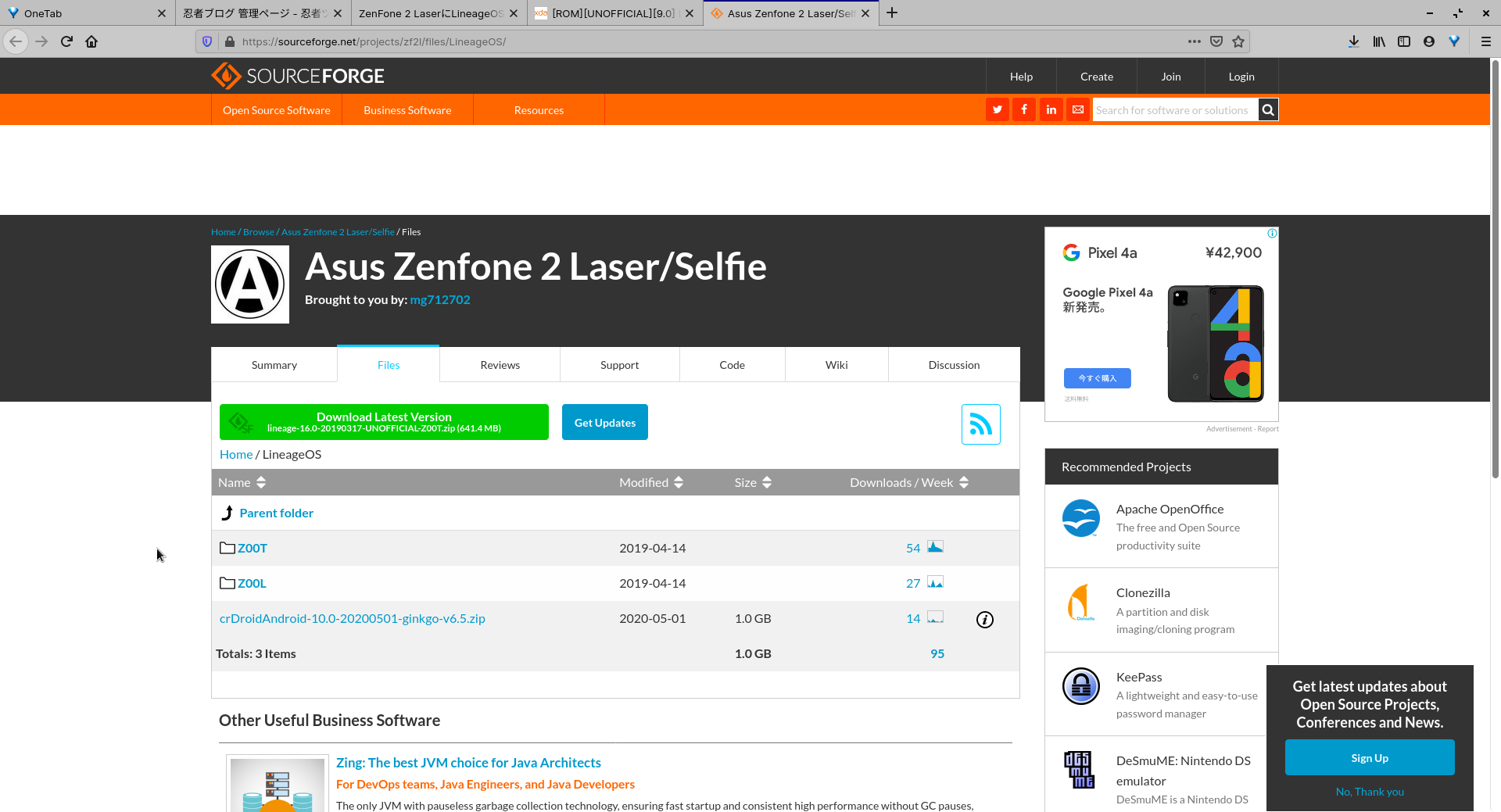Share on Twitter via the bird icon
The height and width of the screenshot is (812, 1501).
click(x=998, y=110)
